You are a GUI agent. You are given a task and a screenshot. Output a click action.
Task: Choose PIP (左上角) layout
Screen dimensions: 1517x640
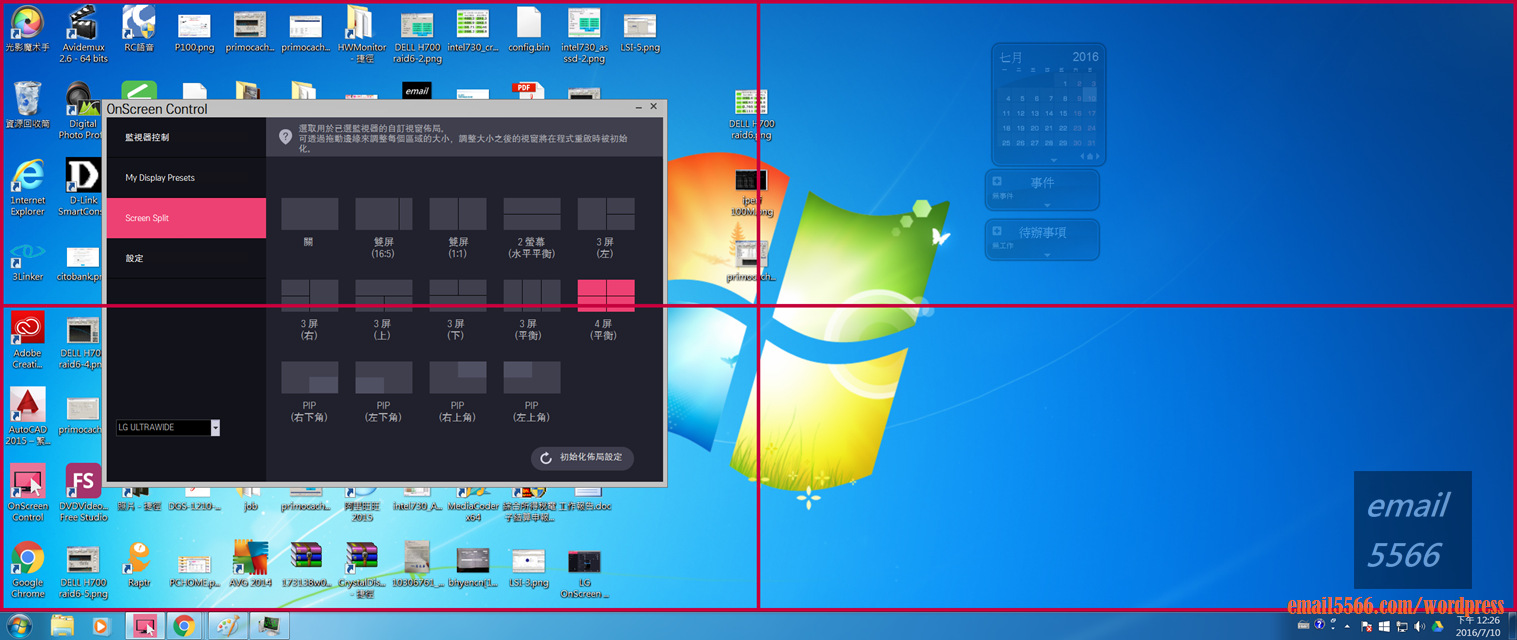pyautogui.click(x=532, y=378)
